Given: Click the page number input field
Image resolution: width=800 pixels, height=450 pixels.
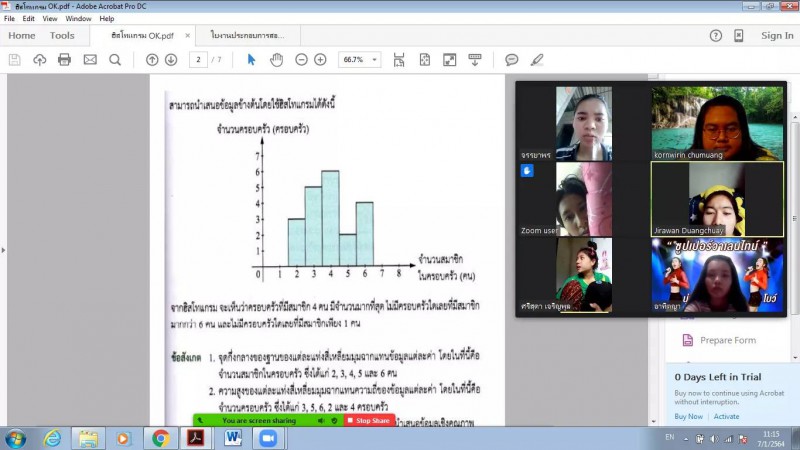Looking at the screenshot, I should (200, 60).
